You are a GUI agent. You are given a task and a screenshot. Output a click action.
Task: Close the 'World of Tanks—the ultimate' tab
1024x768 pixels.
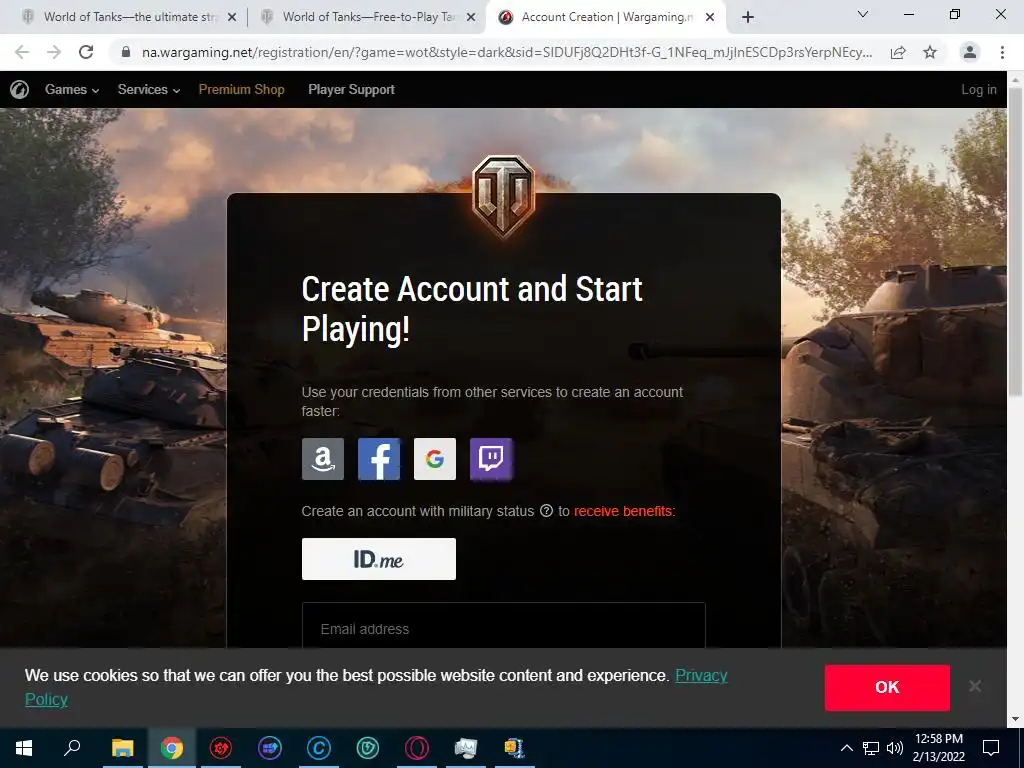[x=232, y=18]
